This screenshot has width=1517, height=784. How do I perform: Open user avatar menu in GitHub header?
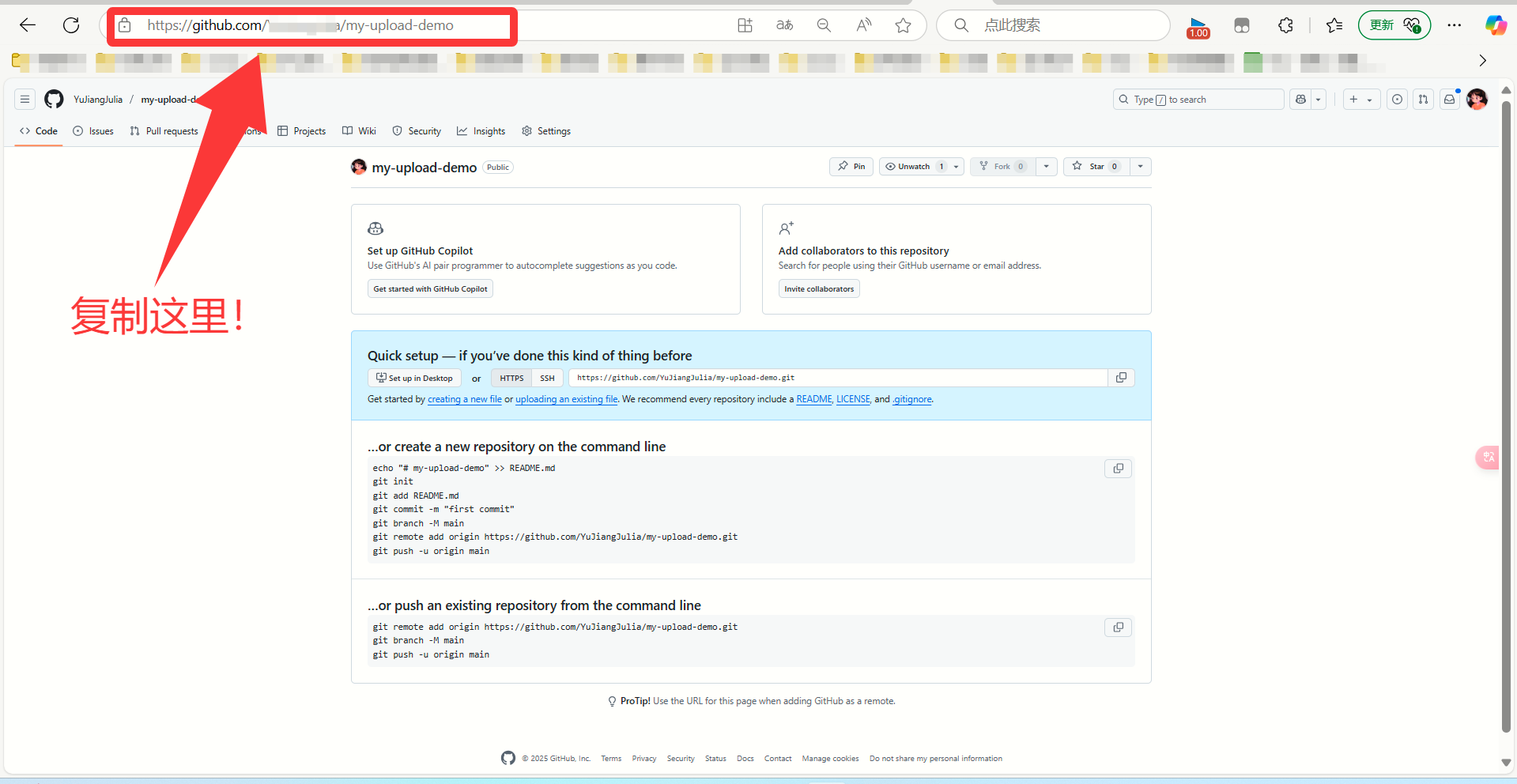pyautogui.click(x=1477, y=99)
